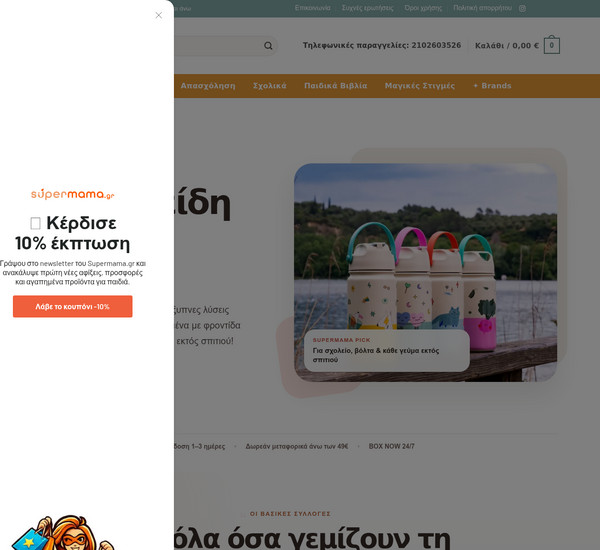Open the 'Πολιτική απορρήτου' link
Image resolution: width=600 pixels, height=550 pixels.
482,8
